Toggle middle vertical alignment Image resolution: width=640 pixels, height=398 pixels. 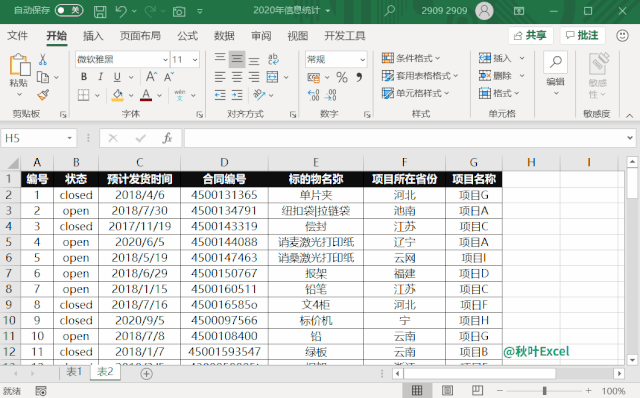pyautogui.click(x=237, y=60)
